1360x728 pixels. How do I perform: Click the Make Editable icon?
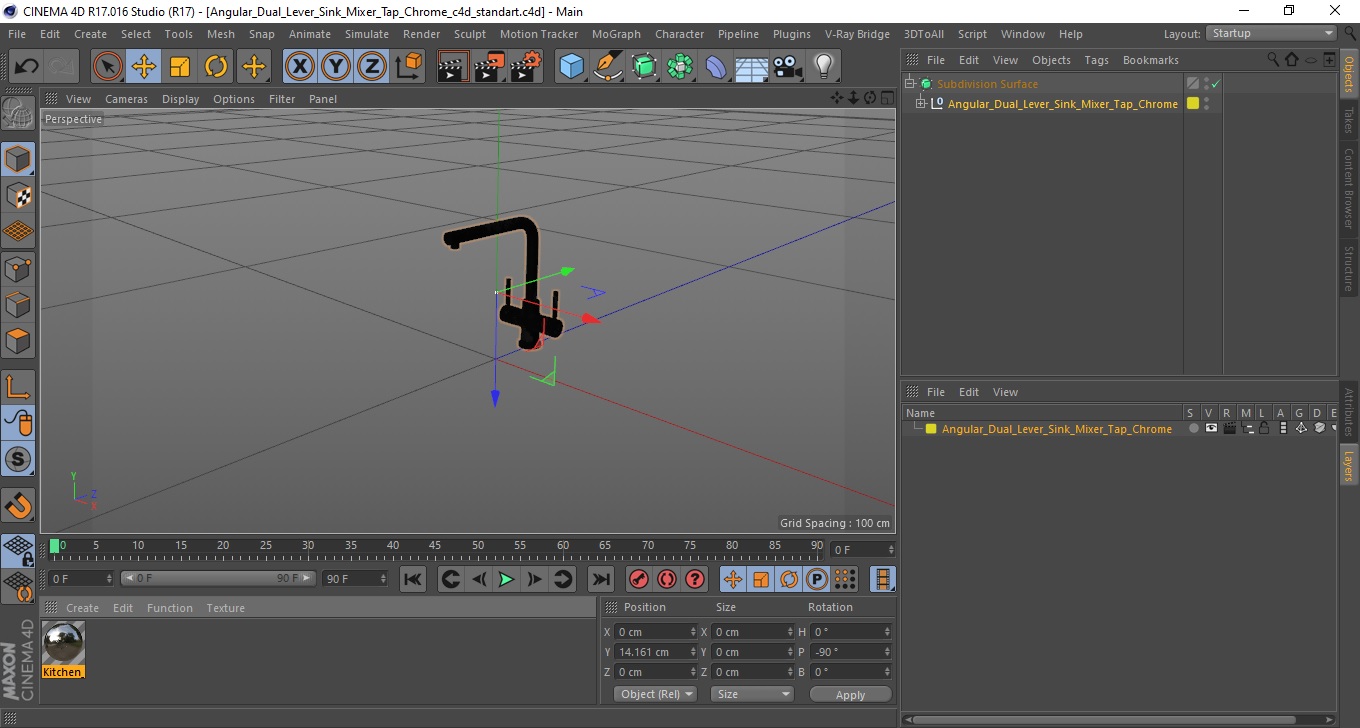click(18, 114)
